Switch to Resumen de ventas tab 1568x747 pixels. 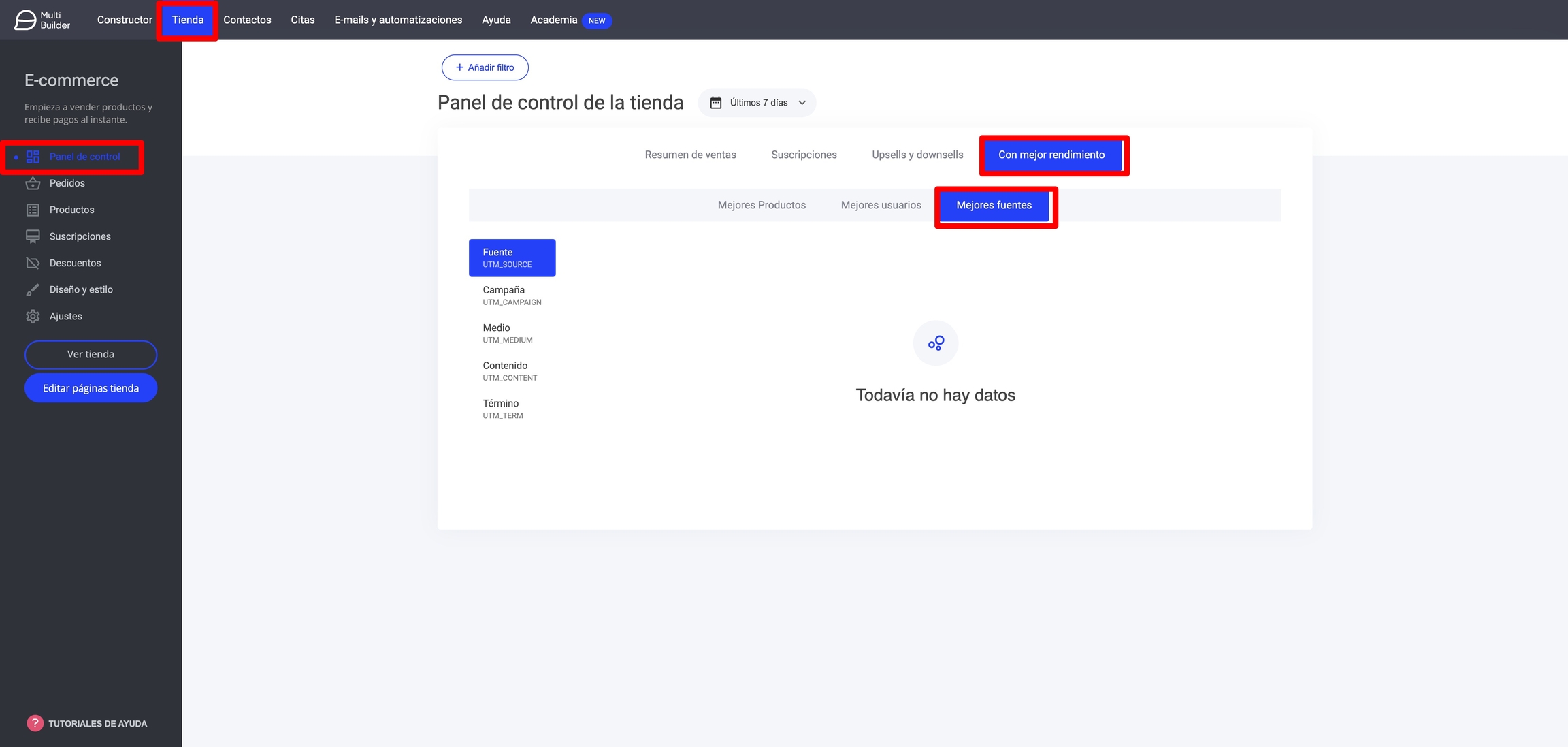pos(690,155)
